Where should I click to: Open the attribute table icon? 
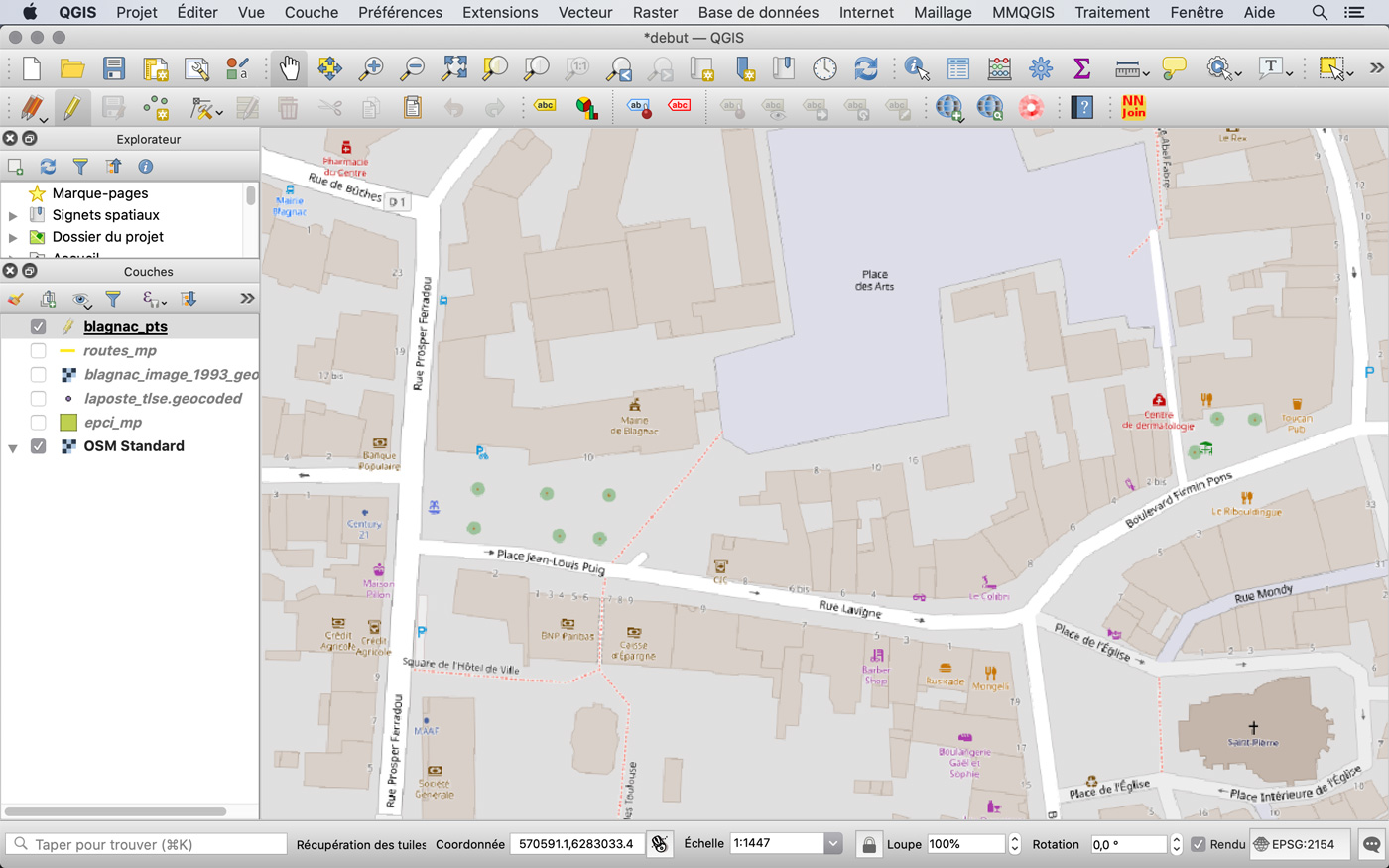click(957, 68)
